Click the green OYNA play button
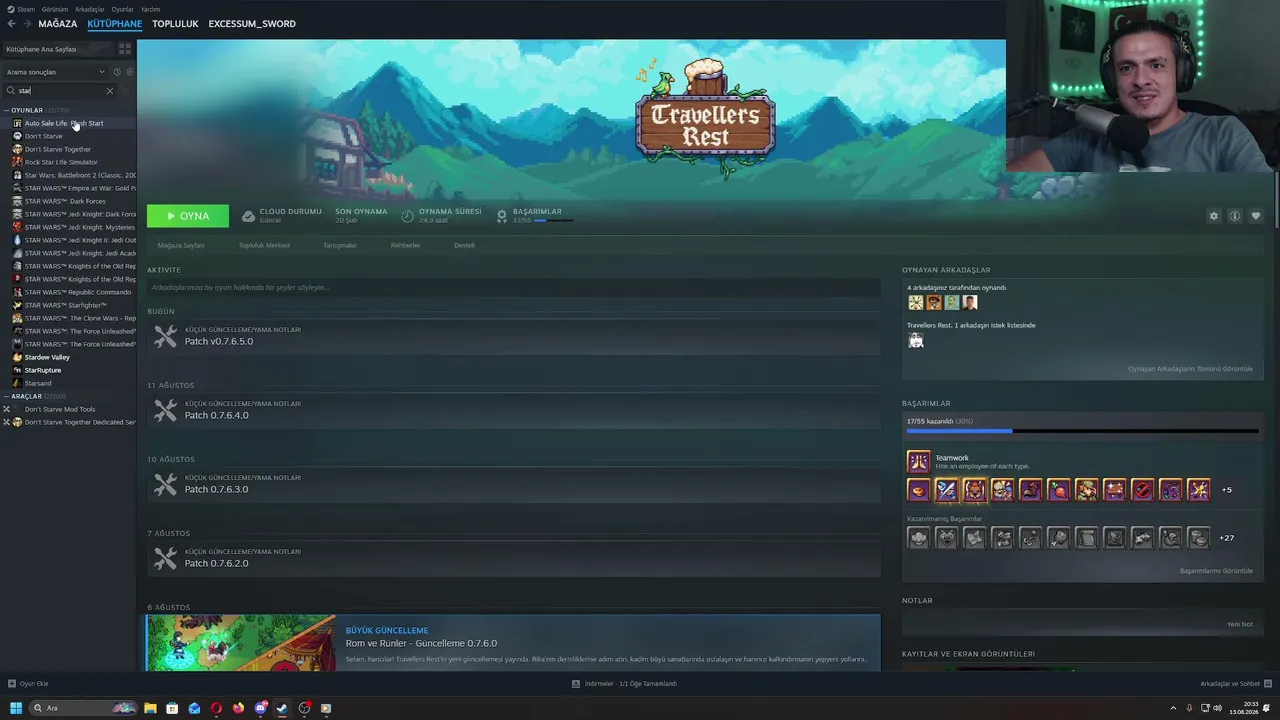Screen dimensions: 1280x720 click(188, 216)
